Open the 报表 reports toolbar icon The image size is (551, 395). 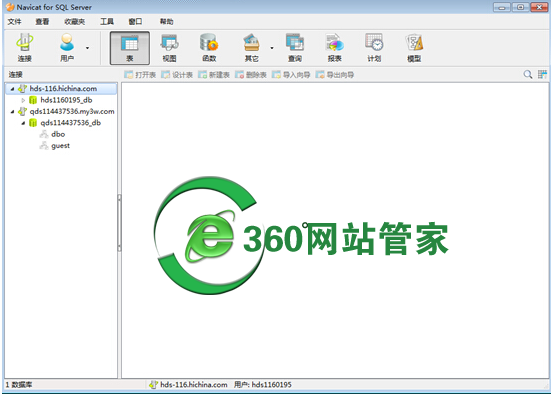click(335, 48)
